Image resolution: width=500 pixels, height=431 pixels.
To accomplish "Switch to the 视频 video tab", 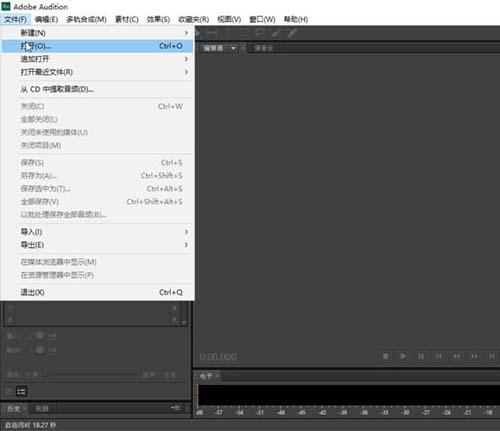I will (42, 408).
